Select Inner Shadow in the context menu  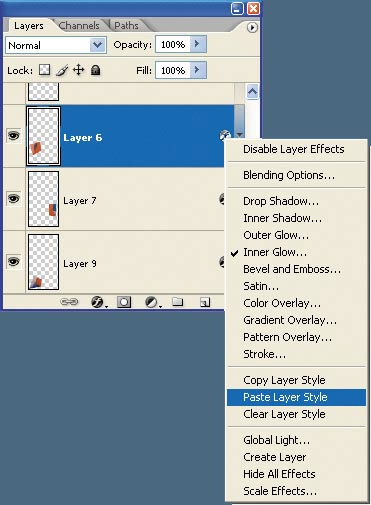coord(296,218)
